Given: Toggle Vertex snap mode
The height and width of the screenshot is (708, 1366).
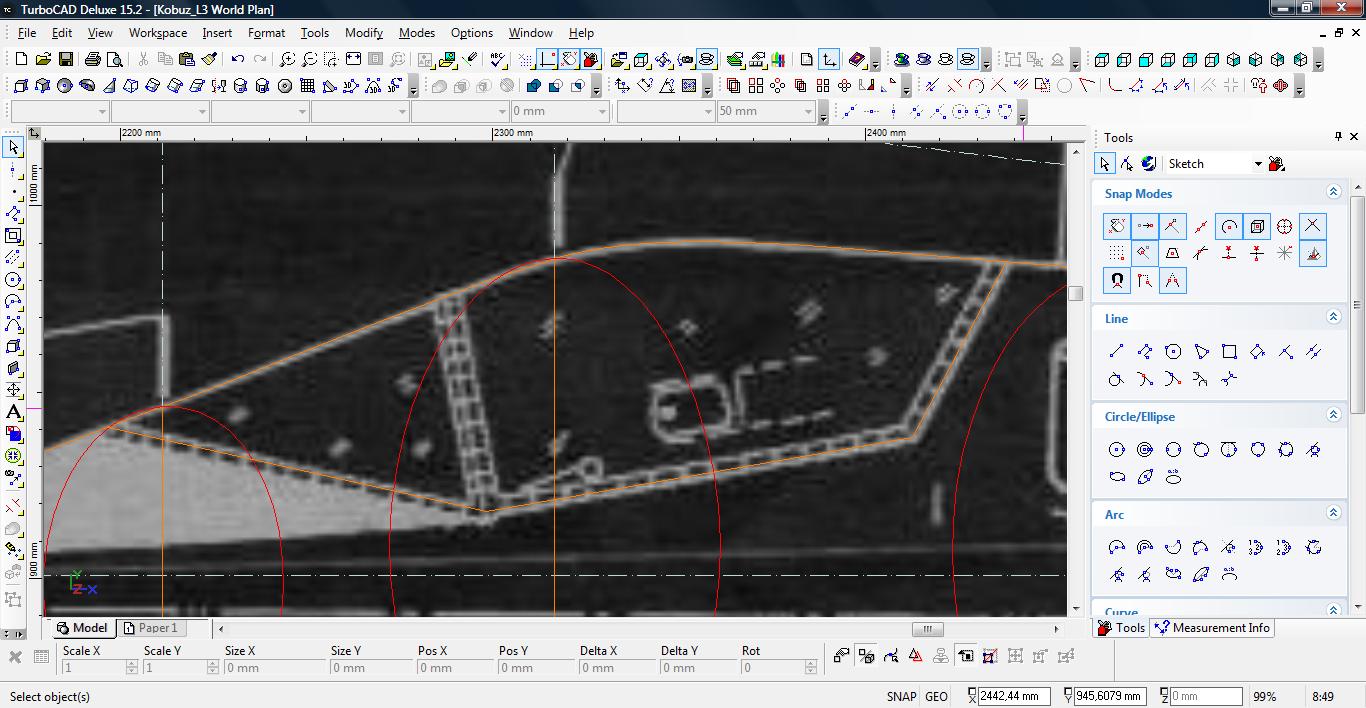Looking at the screenshot, I should 1145,226.
